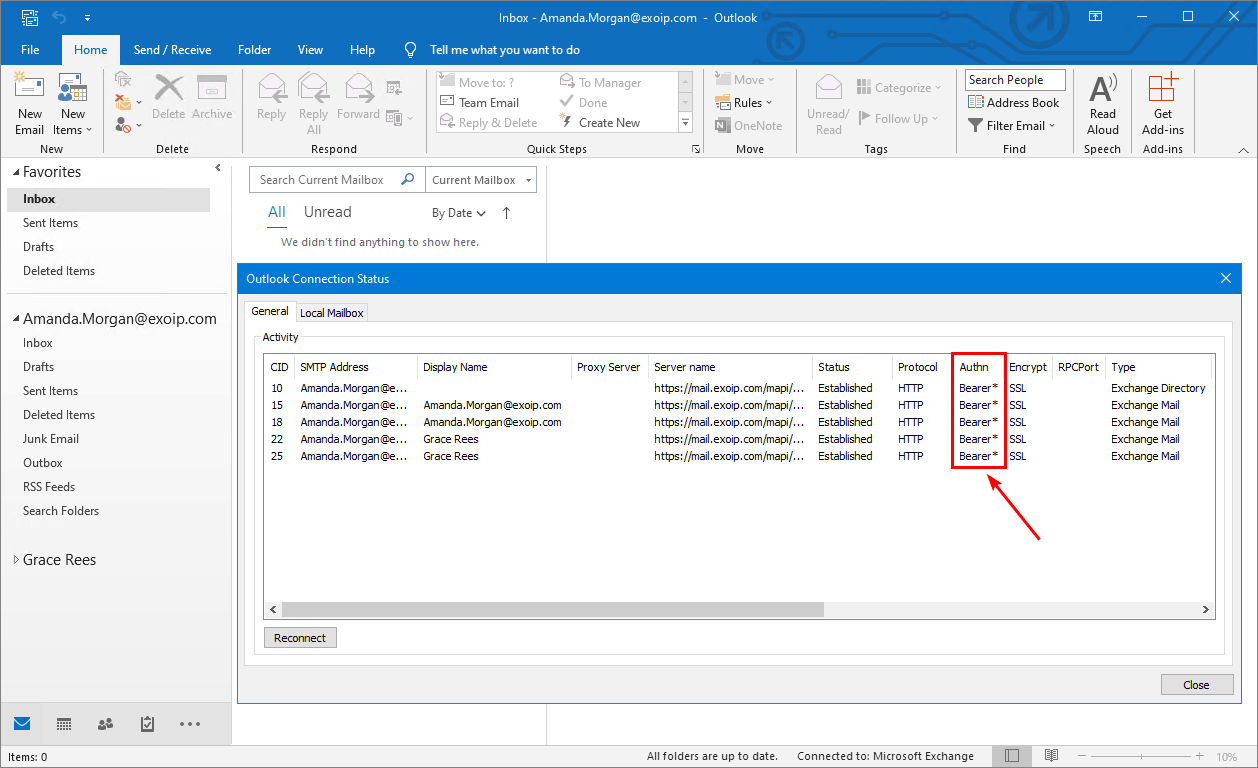Open Tasks view in navigation bar
Image resolution: width=1258 pixels, height=768 pixels.
click(147, 724)
